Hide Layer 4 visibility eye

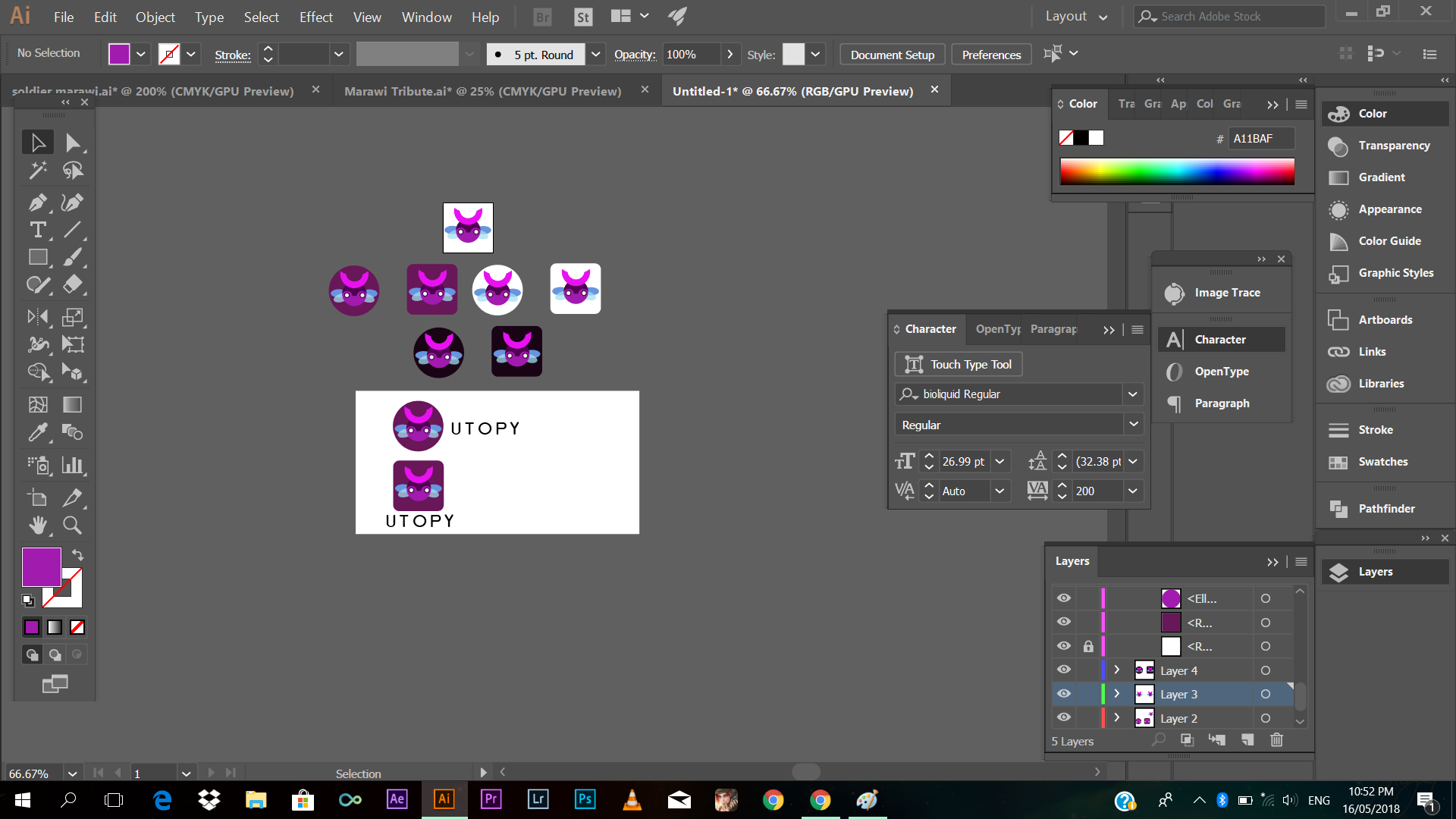coord(1064,670)
